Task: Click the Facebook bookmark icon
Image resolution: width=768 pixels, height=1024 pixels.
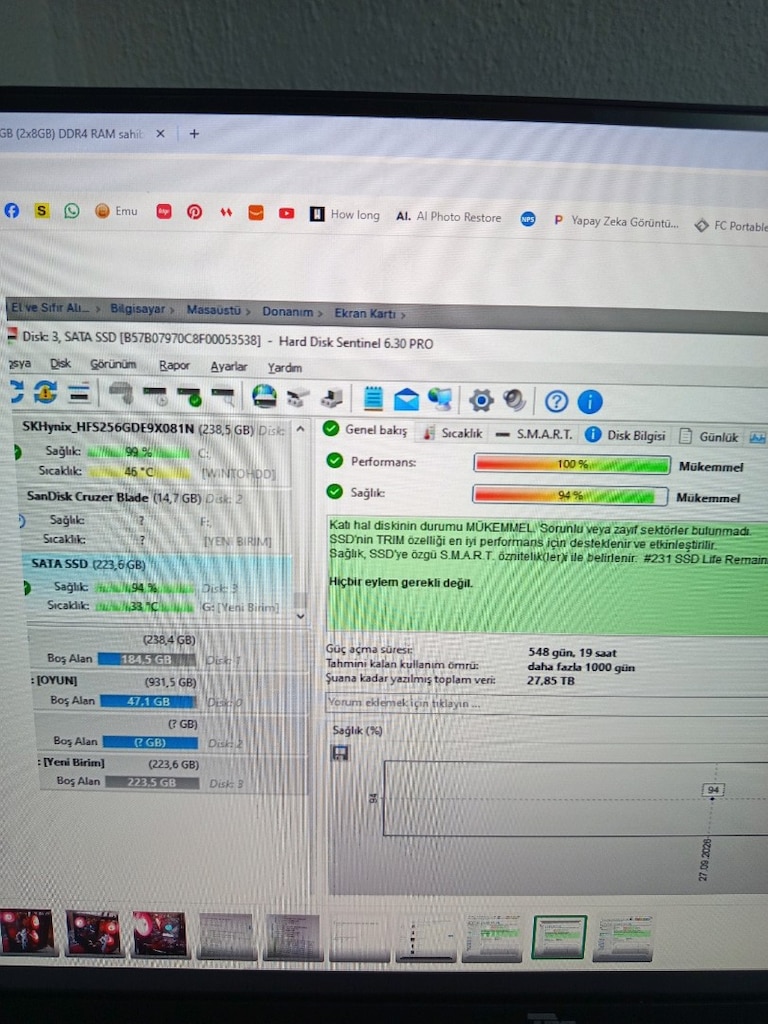Action: pyautogui.click(x=12, y=210)
